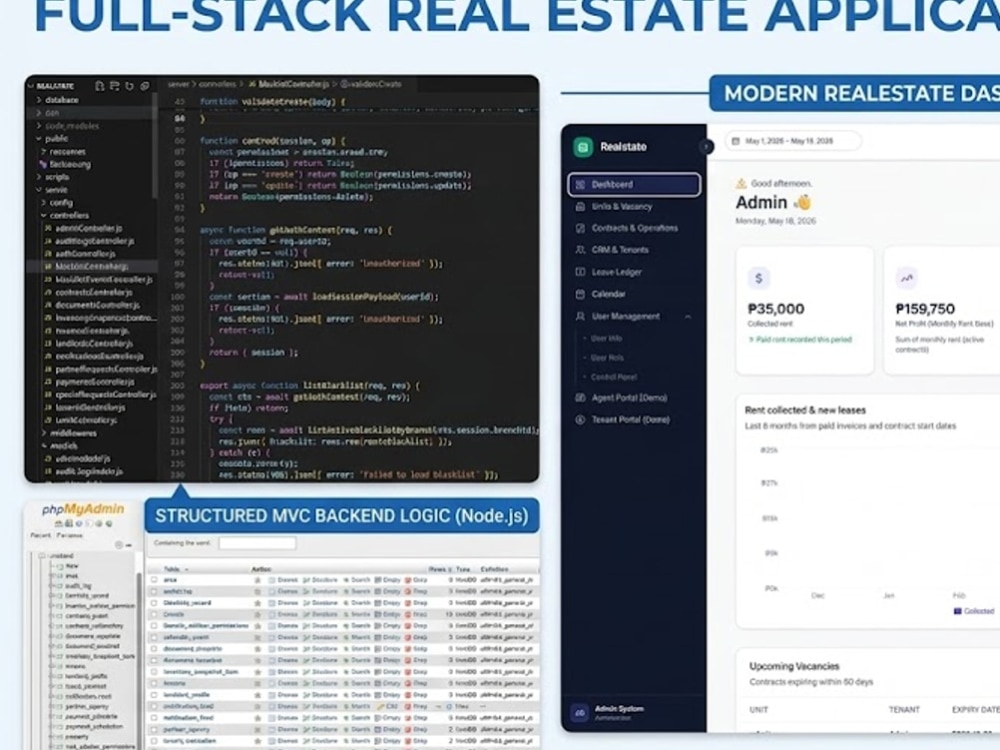Click Browse on the area table row

click(283, 580)
